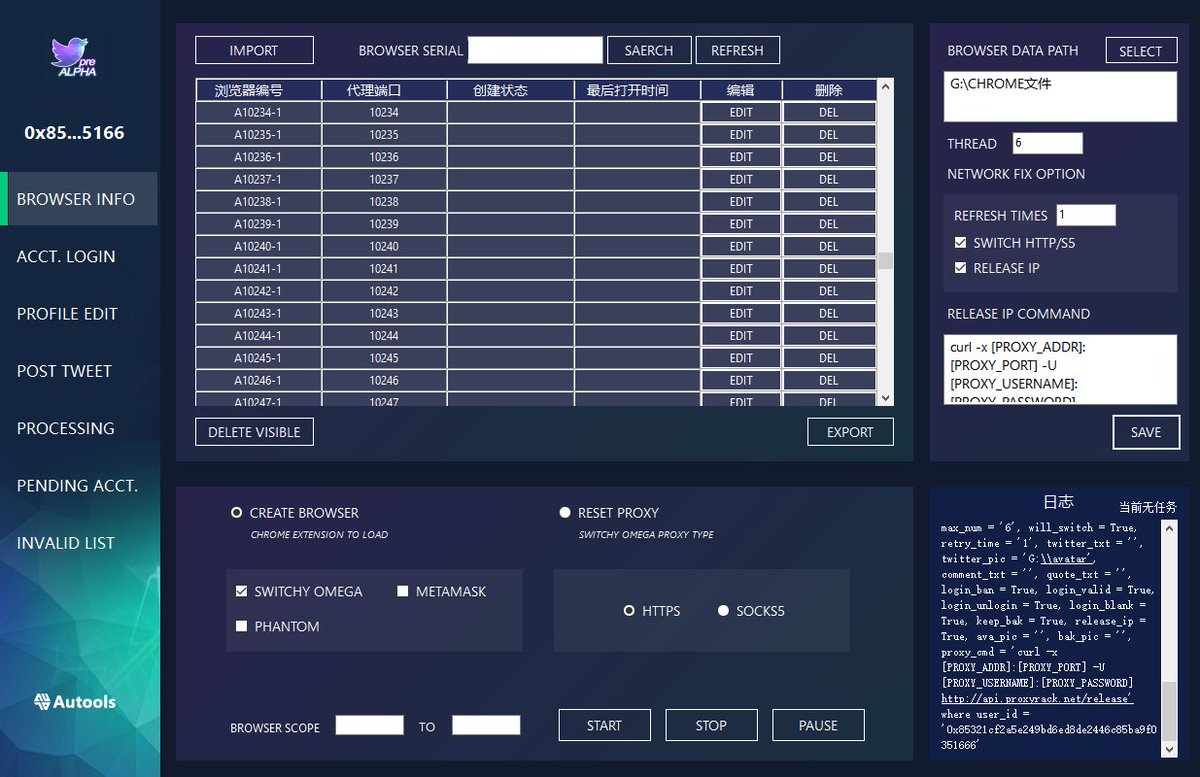
Task: Click table scrollbar down arrow
Action: coord(885,397)
